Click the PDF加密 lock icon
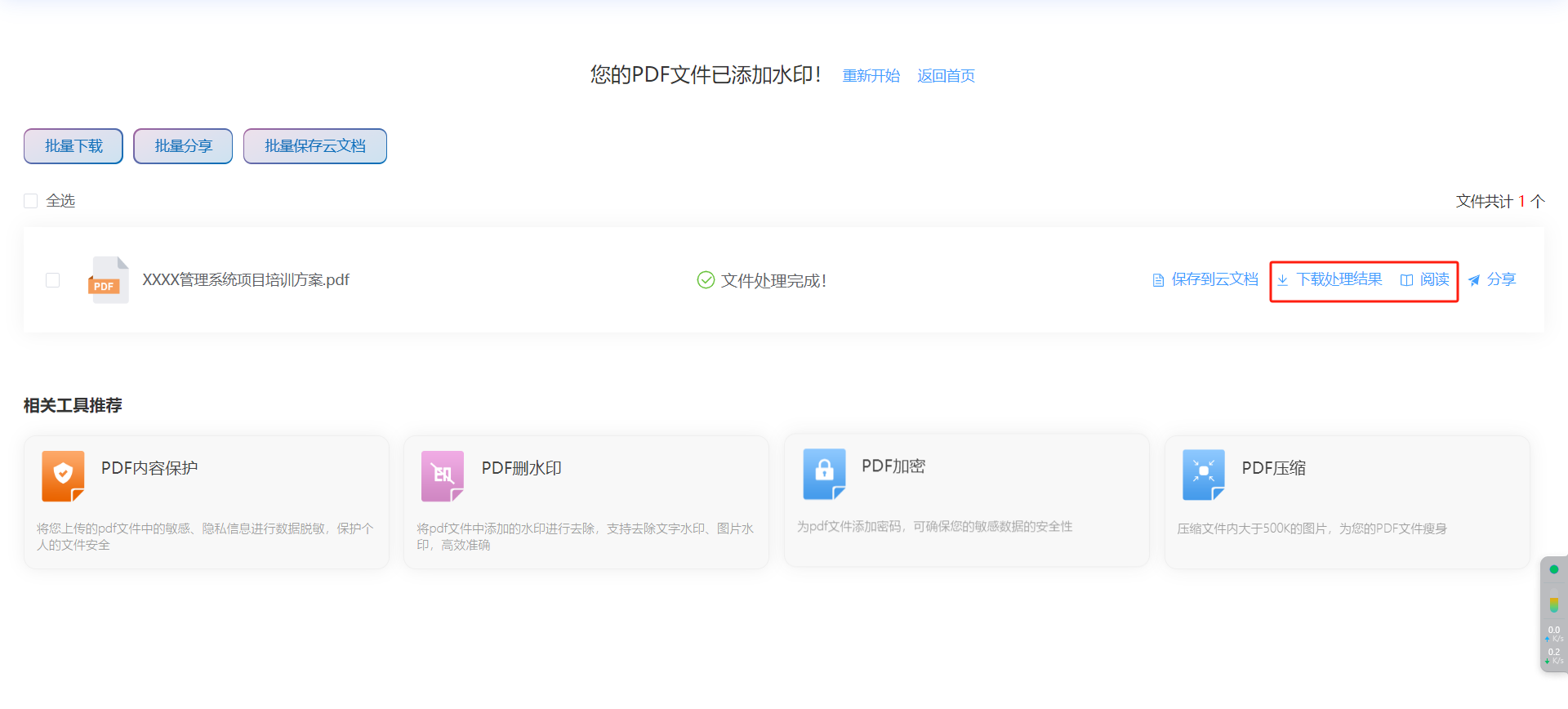1568x709 pixels. click(x=824, y=474)
